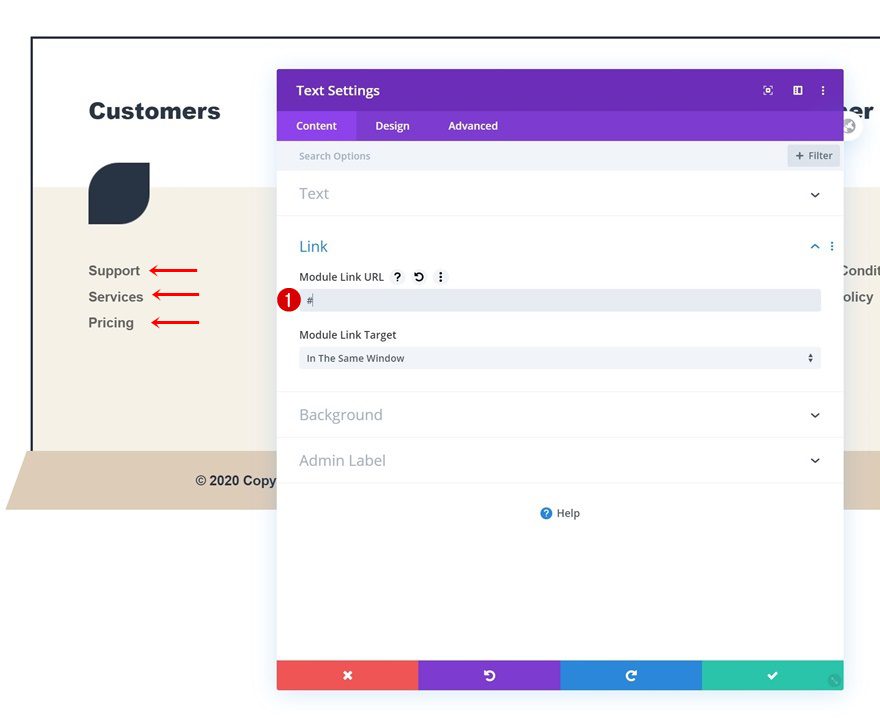Viewport: 880px width, 728px height.
Task: Expand the Admin Label section
Action: click(814, 460)
